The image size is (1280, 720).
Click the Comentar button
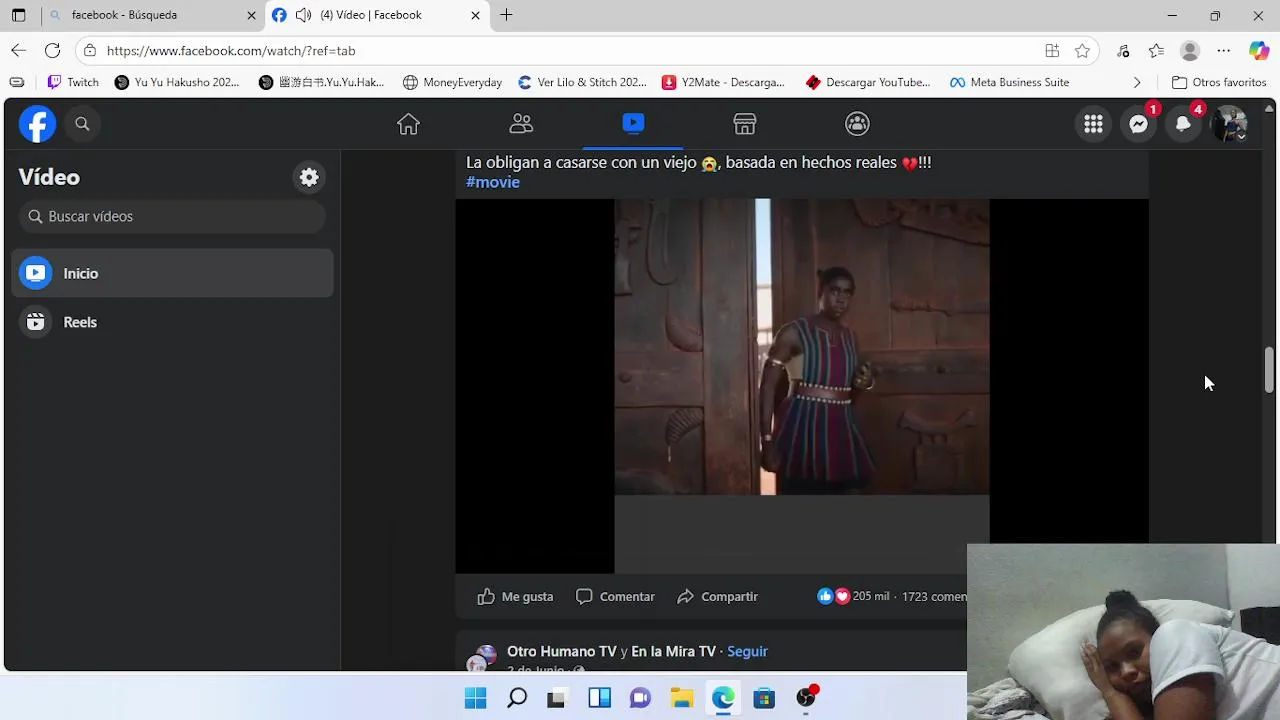point(615,596)
